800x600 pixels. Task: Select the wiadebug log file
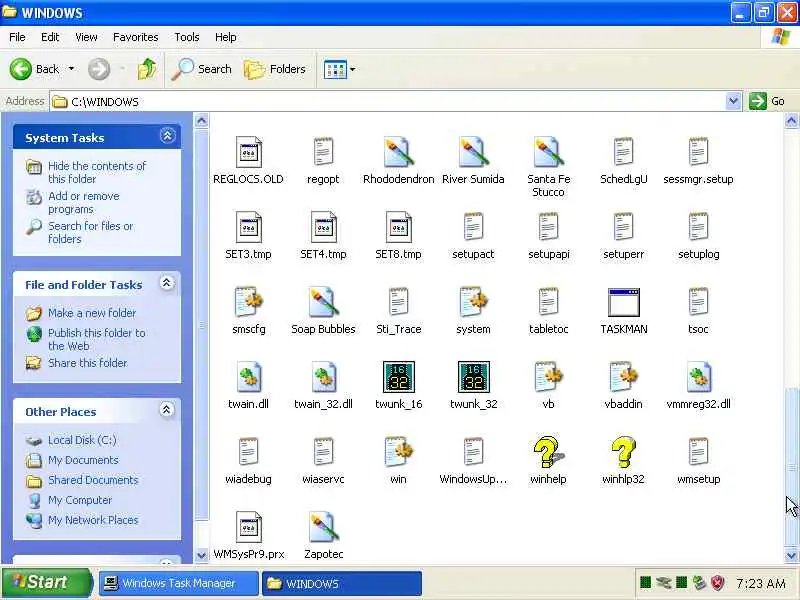(x=248, y=452)
